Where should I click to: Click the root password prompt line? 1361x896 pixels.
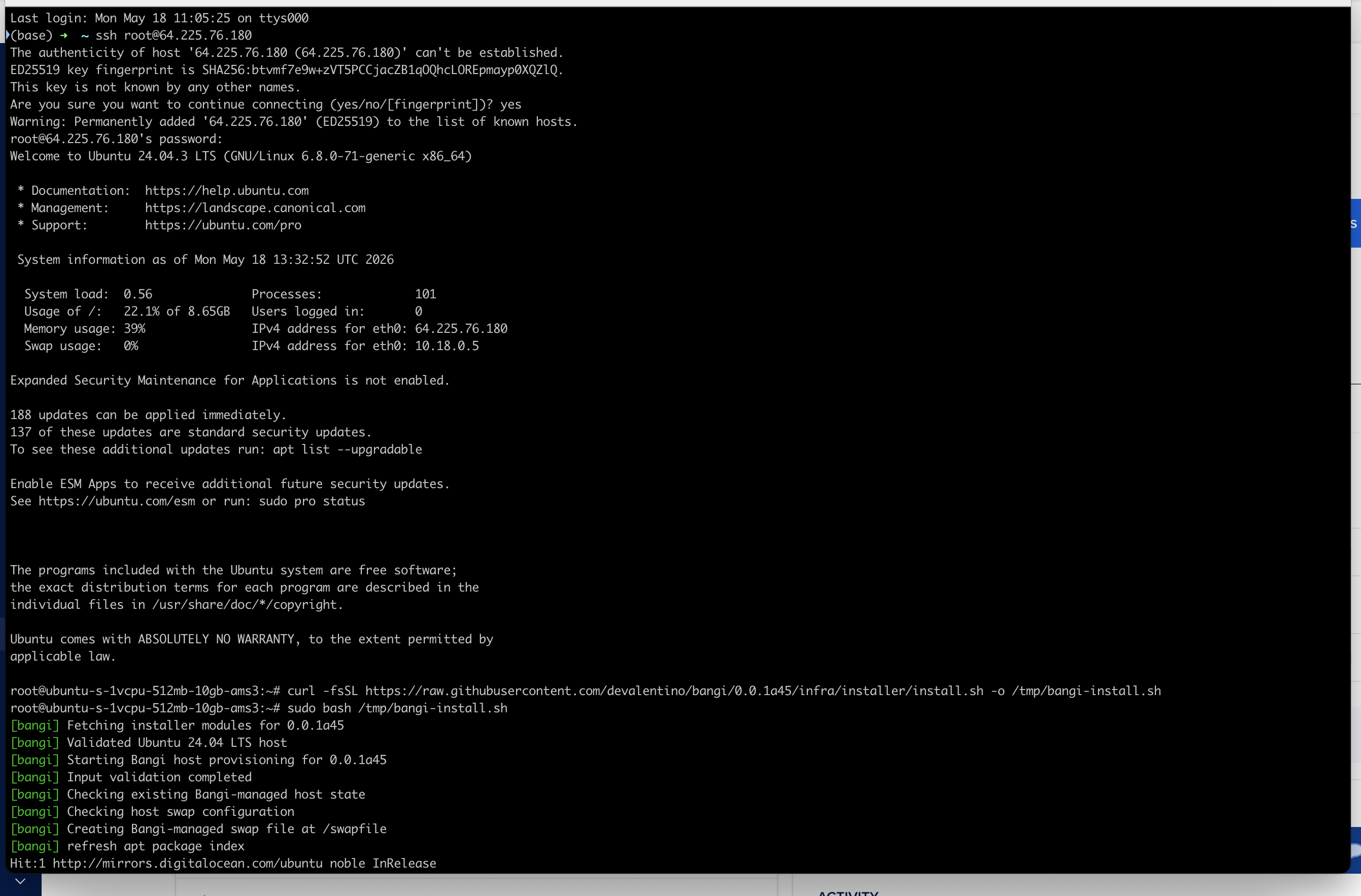(x=117, y=139)
